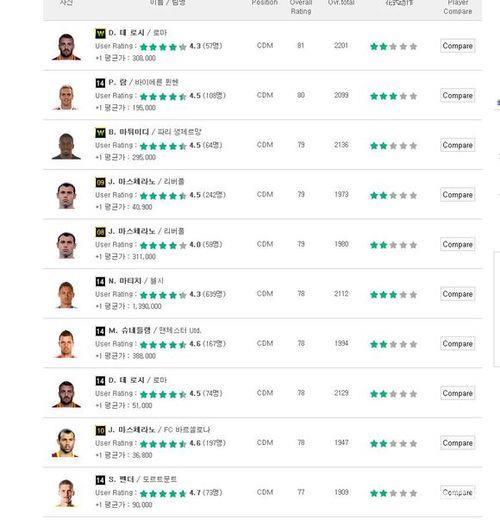Sort by the Overall Rating column header
Viewport: 500px width, 520px height.
click(301, 7)
